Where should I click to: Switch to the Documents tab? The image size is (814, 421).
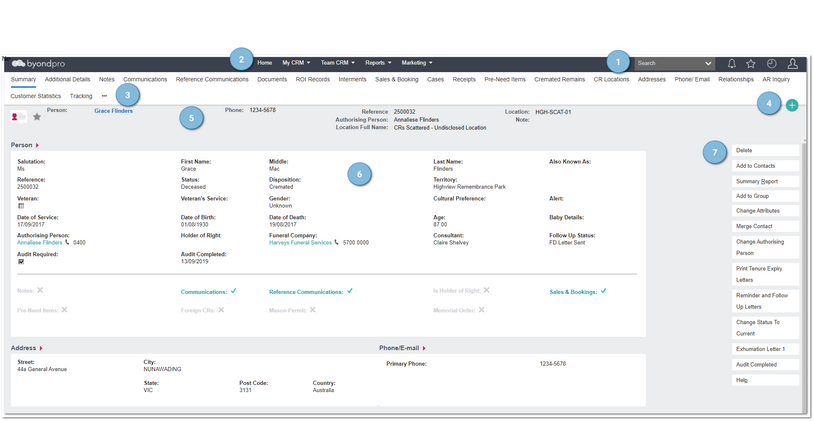272,79
